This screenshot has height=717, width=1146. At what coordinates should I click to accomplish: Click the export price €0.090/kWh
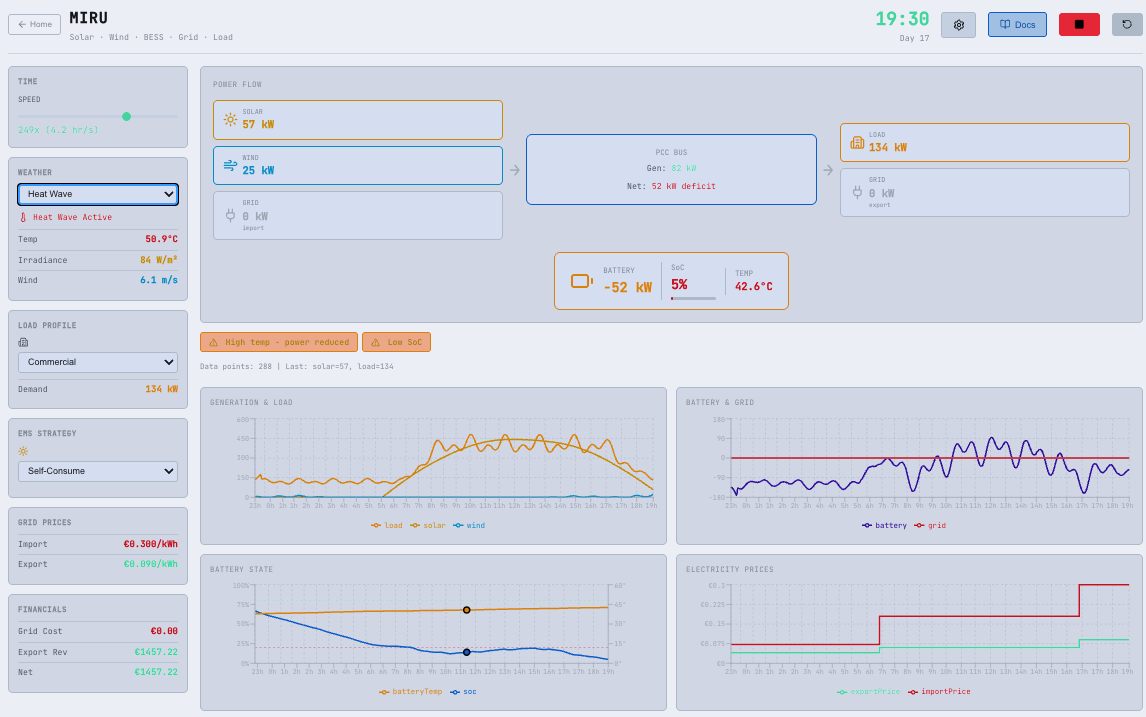click(151, 564)
